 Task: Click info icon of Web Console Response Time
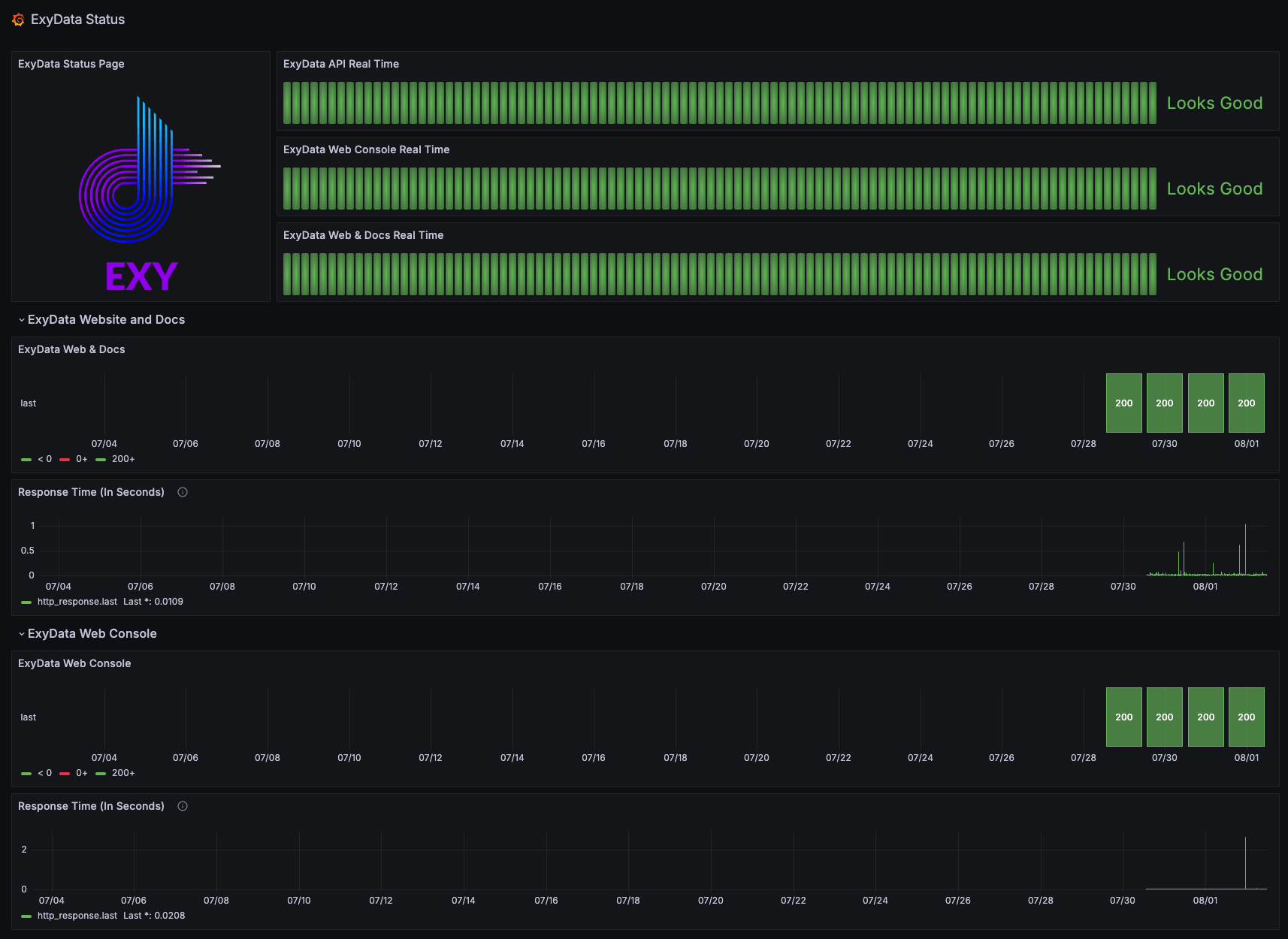pyautogui.click(x=183, y=806)
